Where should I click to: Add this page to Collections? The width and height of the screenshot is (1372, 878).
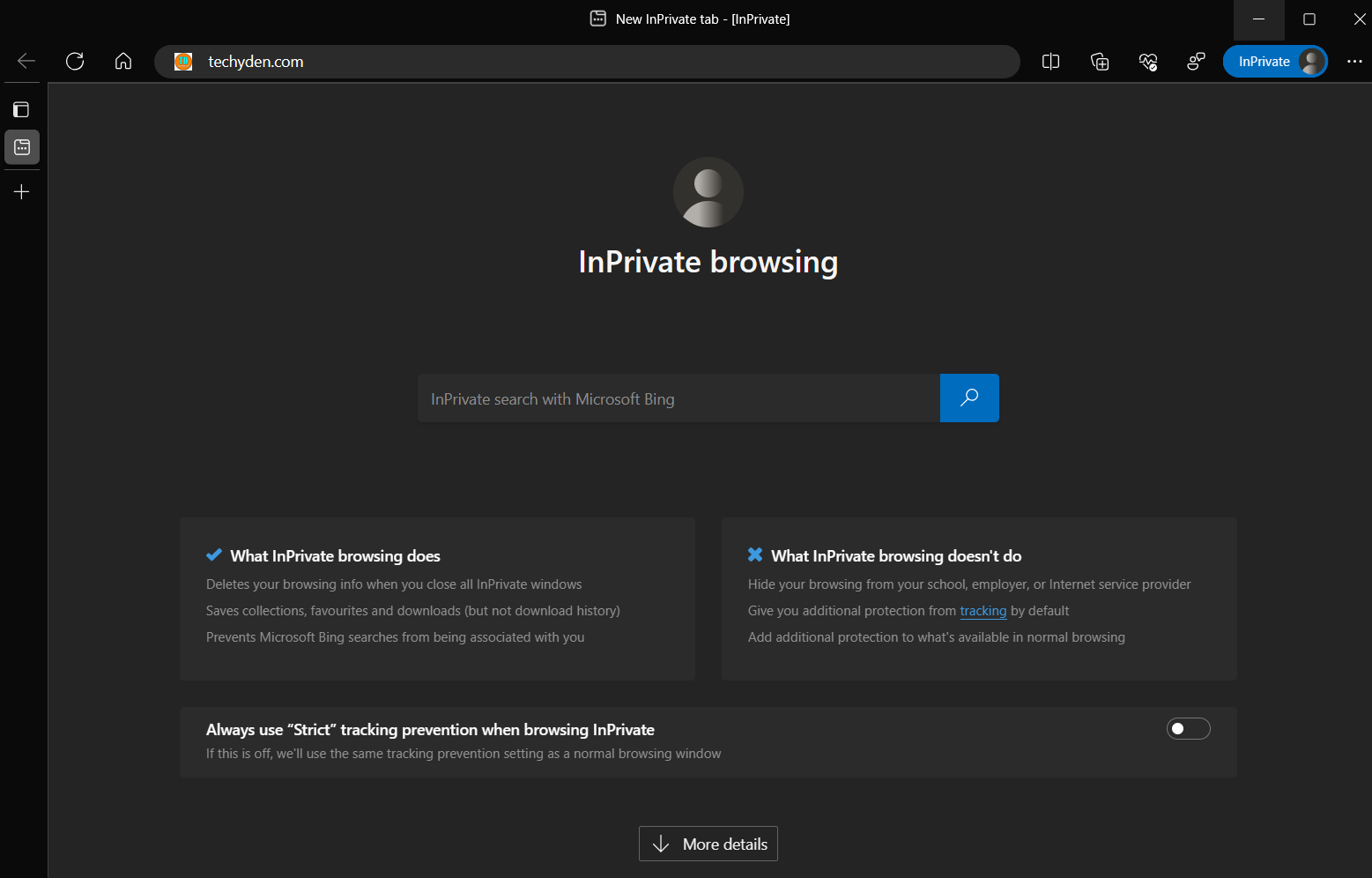[x=1099, y=61]
